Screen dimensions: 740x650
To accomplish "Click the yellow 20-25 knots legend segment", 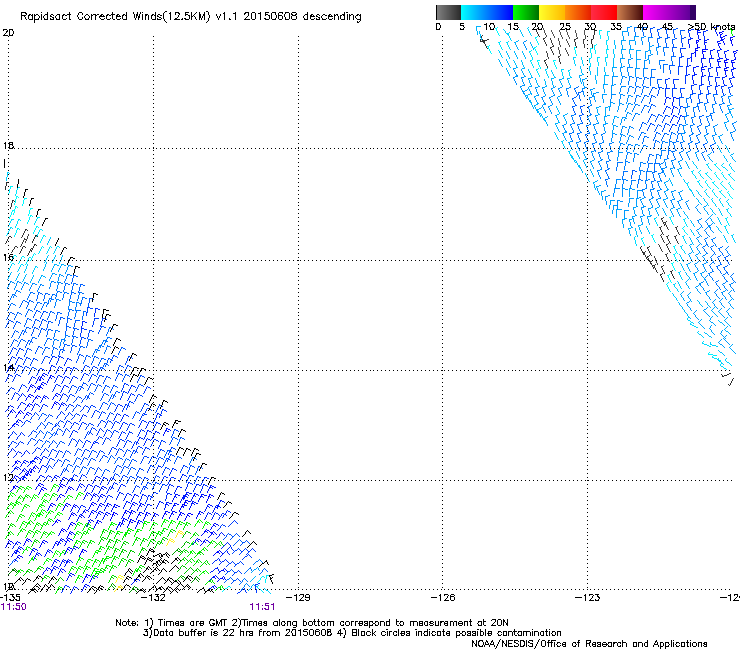I will point(552,12).
